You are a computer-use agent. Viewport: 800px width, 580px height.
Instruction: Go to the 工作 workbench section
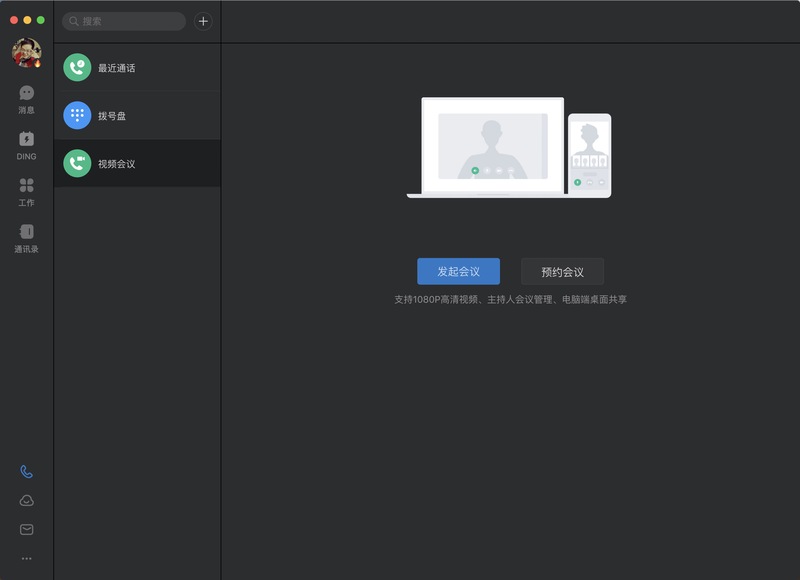(x=27, y=192)
